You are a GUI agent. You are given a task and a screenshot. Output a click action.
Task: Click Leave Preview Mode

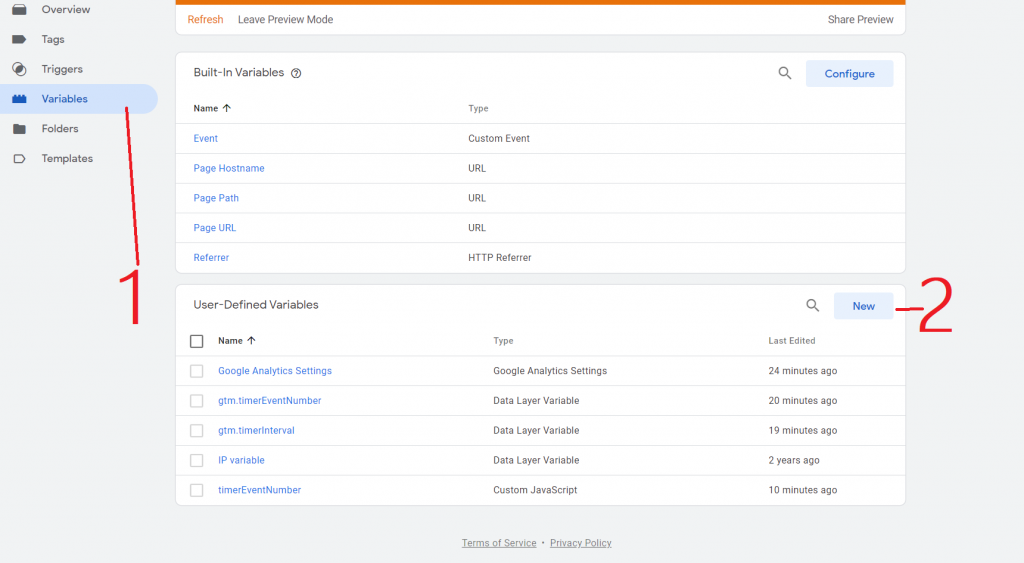coord(285,20)
